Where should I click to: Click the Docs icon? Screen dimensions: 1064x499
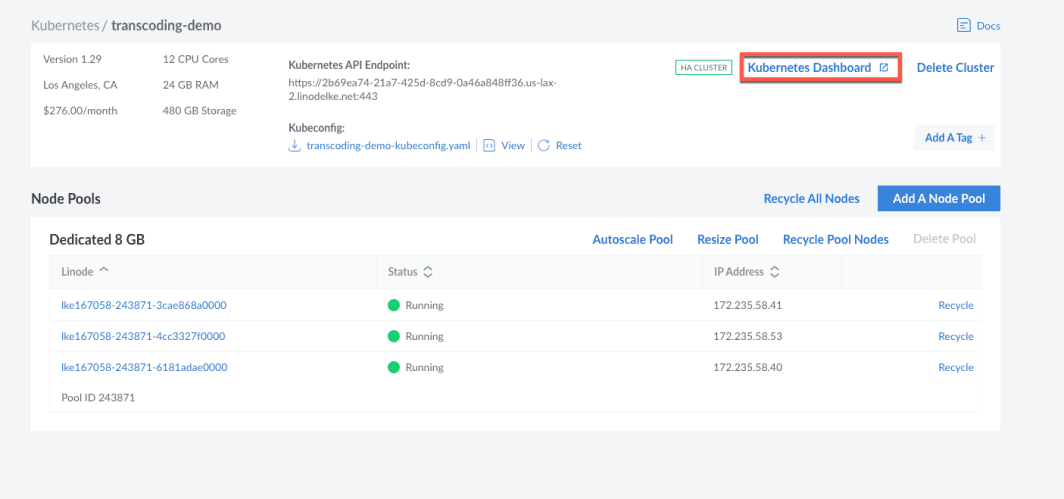964,26
